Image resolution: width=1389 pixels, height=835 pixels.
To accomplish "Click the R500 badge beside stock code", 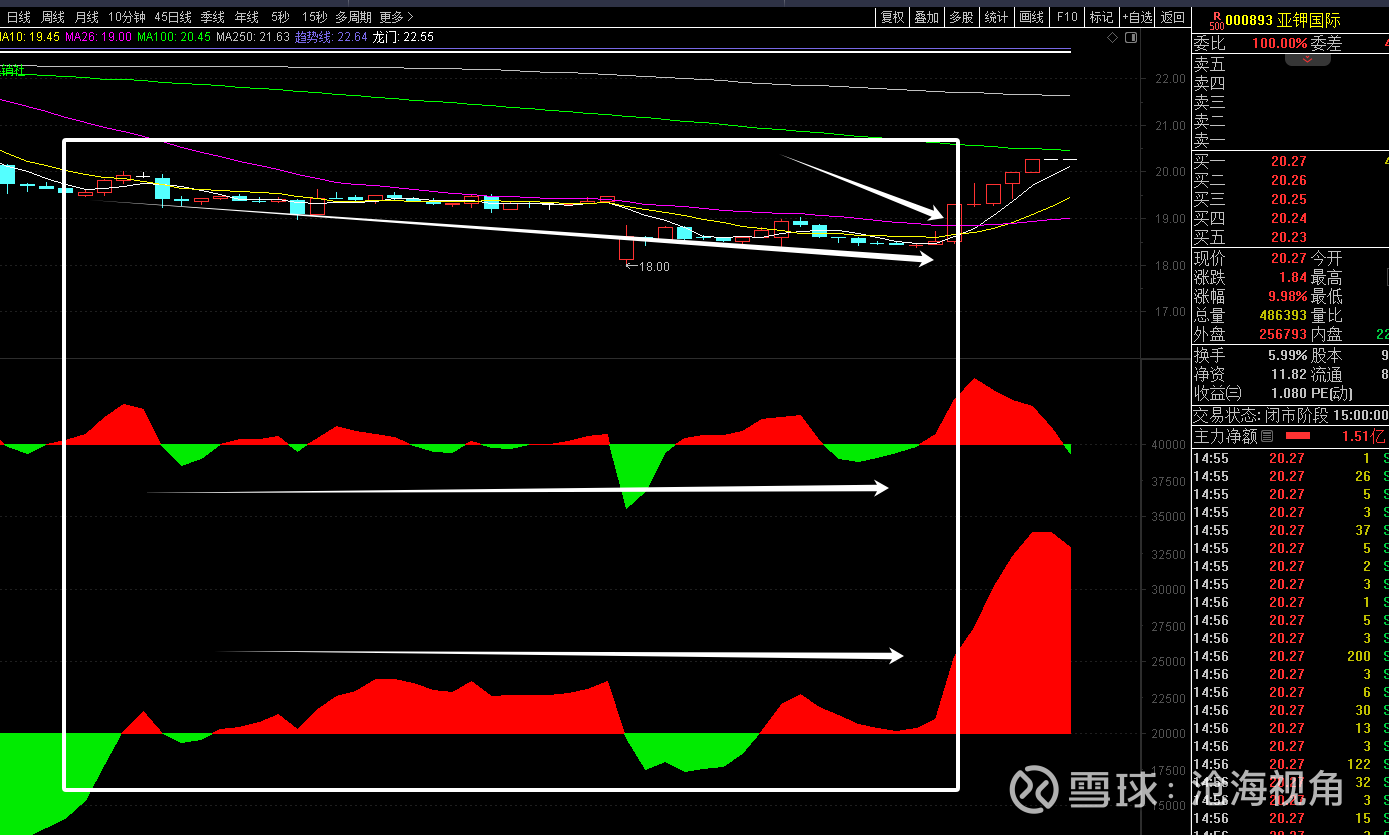I will point(1216,19).
